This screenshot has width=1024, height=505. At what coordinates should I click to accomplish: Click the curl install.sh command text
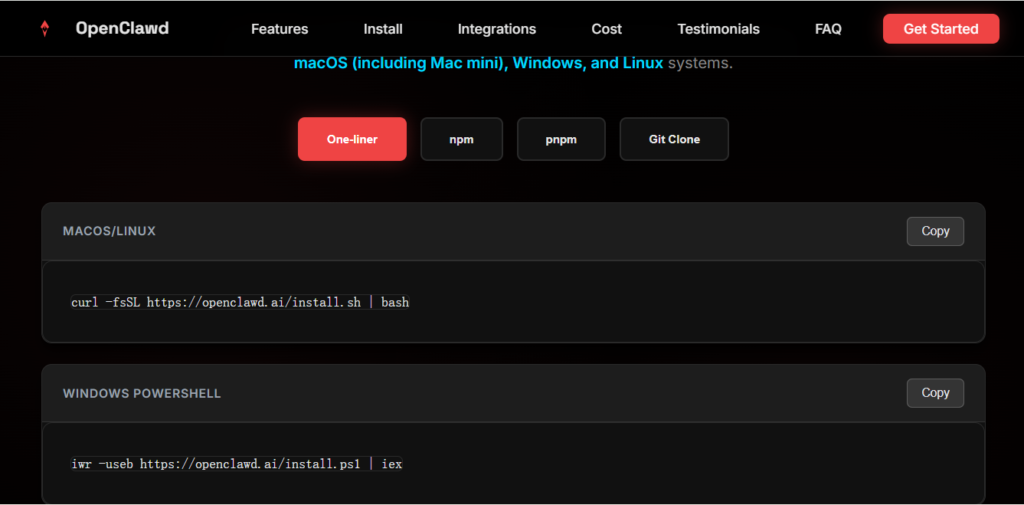[240, 302]
